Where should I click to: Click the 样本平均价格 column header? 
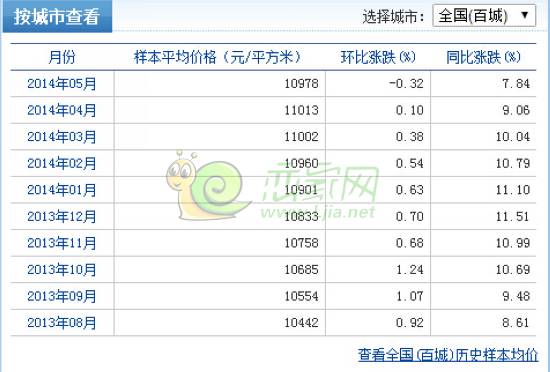click(x=218, y=57)
